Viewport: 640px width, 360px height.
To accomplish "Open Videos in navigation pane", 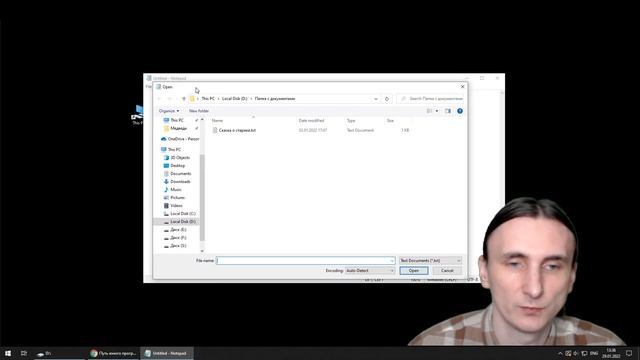I will click(x=176, y=206).
